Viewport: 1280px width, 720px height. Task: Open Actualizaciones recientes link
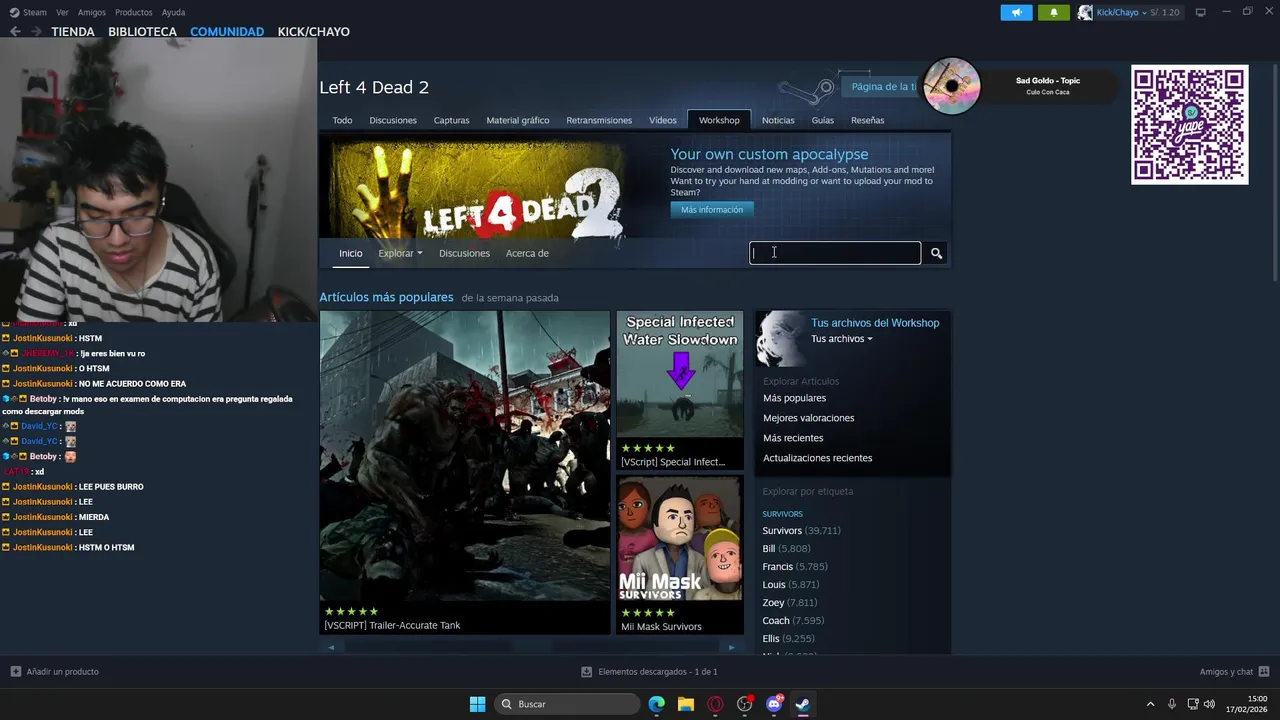tap(817, 458)
